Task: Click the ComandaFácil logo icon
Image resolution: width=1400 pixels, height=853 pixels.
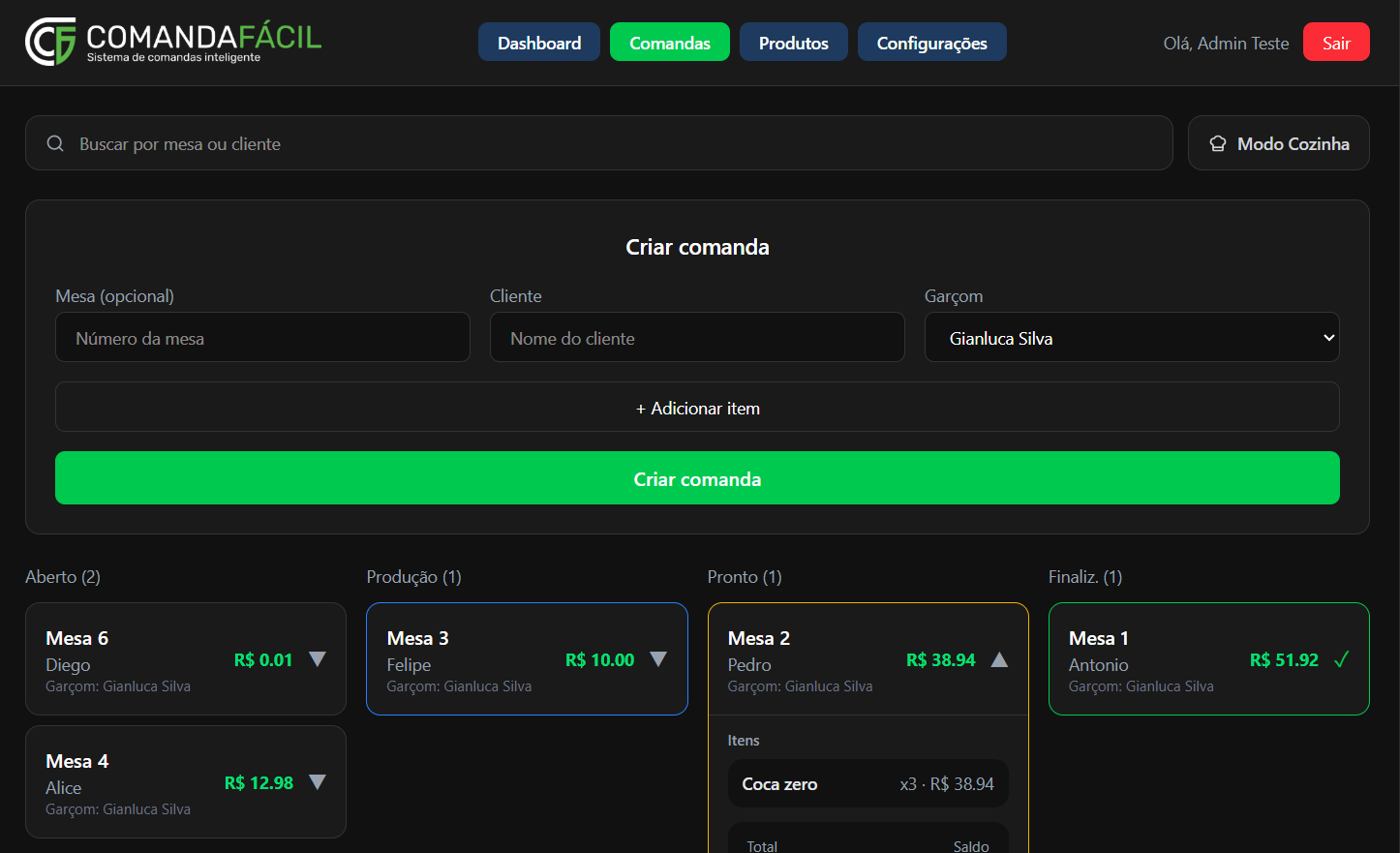Action: coord(50,42)
